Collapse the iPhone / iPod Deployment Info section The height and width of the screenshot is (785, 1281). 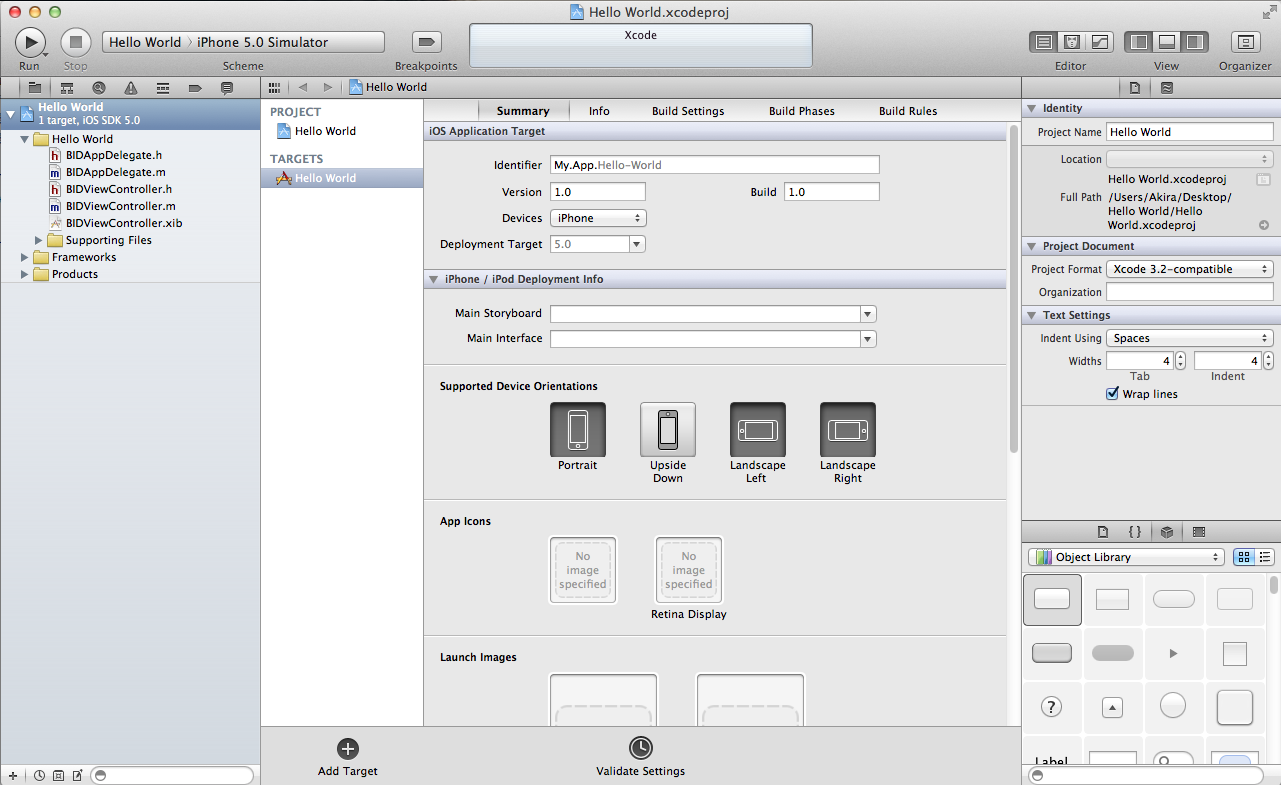pos(434,279)
